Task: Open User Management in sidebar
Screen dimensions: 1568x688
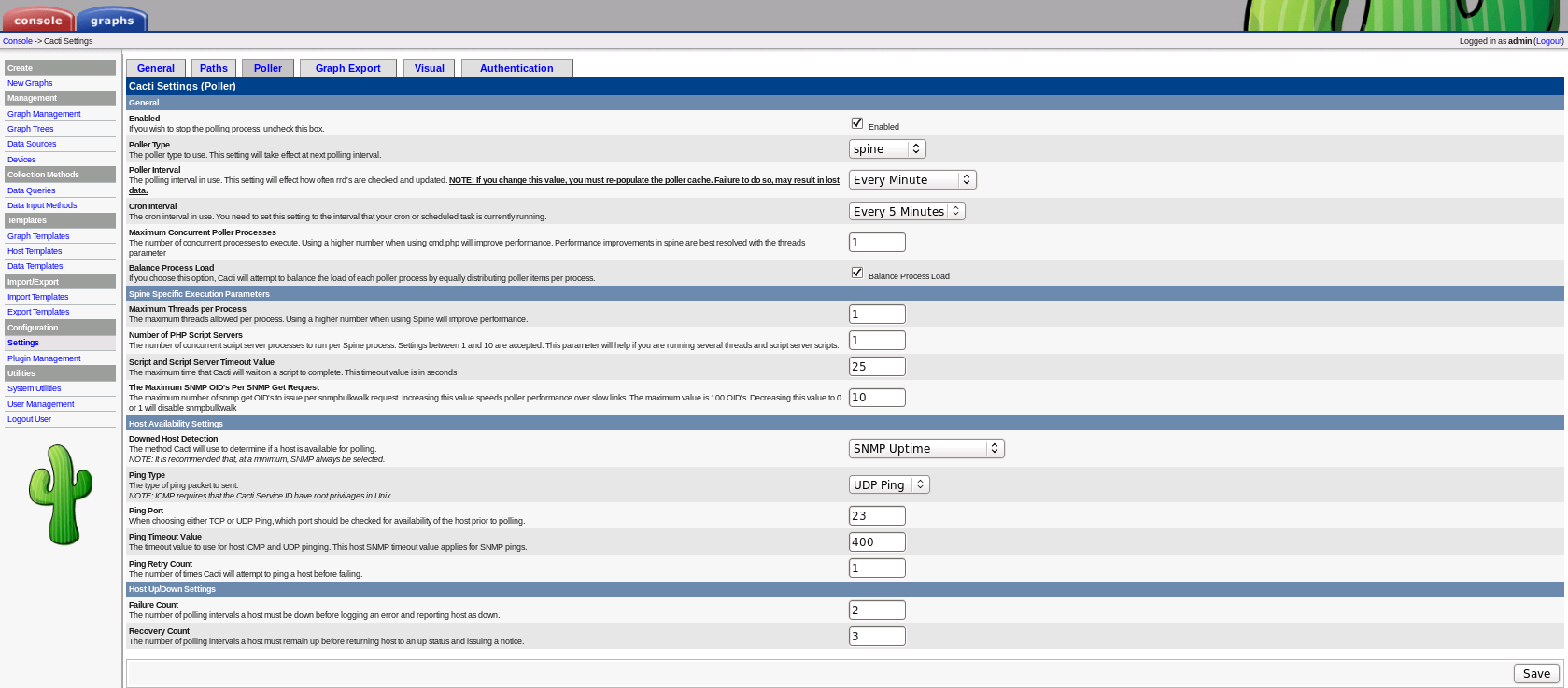Action: tap(41, 404)
